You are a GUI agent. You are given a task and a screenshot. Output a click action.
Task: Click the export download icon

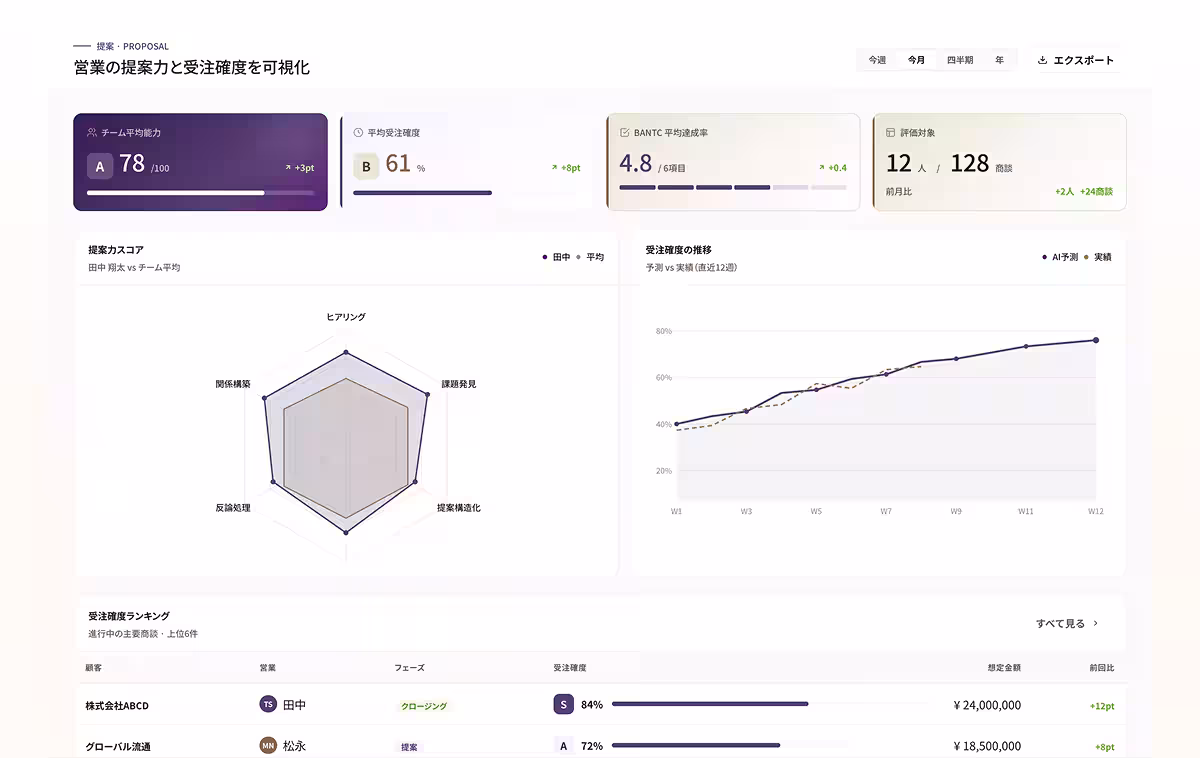(1042, 60)
